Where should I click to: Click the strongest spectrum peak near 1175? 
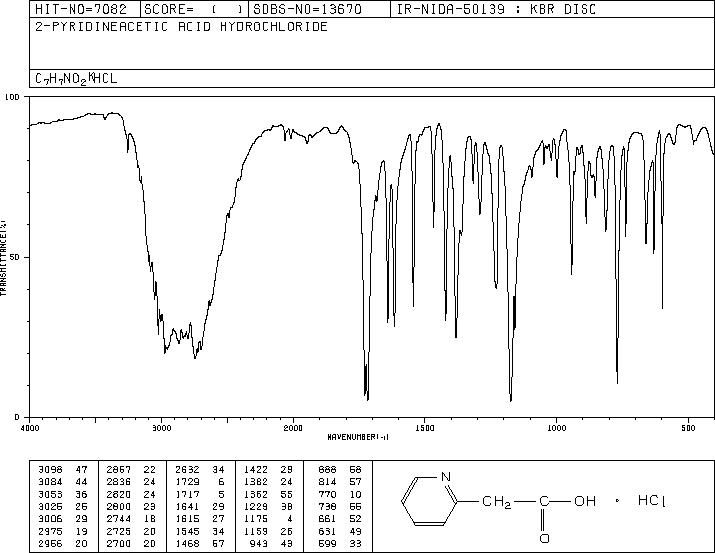511,398
